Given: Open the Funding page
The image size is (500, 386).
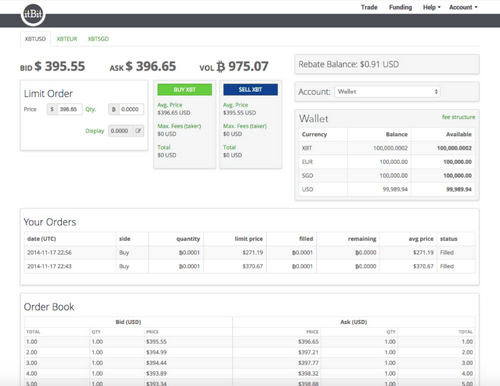Looking at the screenshot, I should click(x=400, y=7).
